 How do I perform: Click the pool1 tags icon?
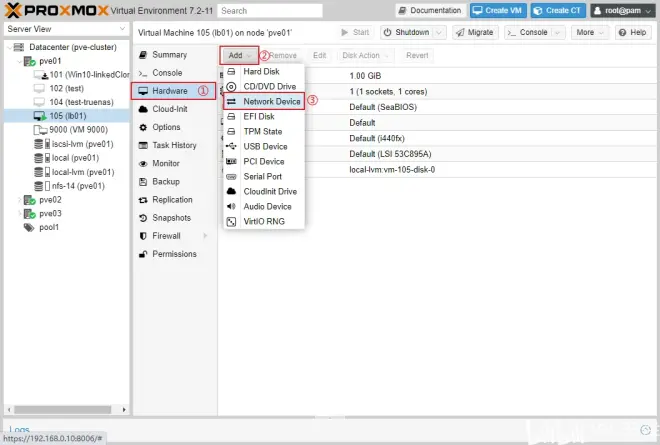tap(29, 227)
